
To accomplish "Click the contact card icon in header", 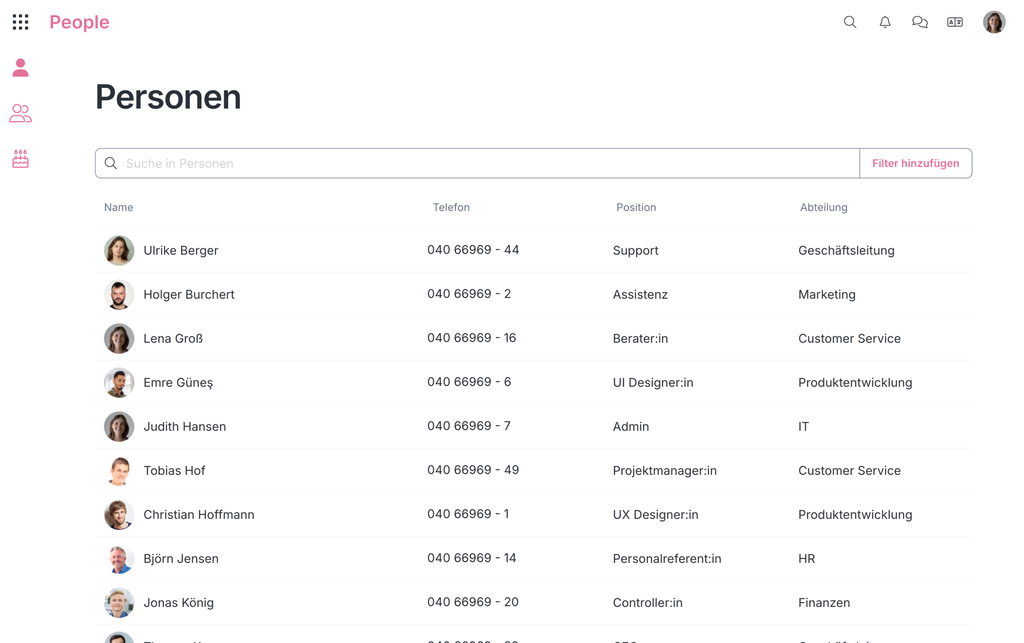I will tap(955, 22).
